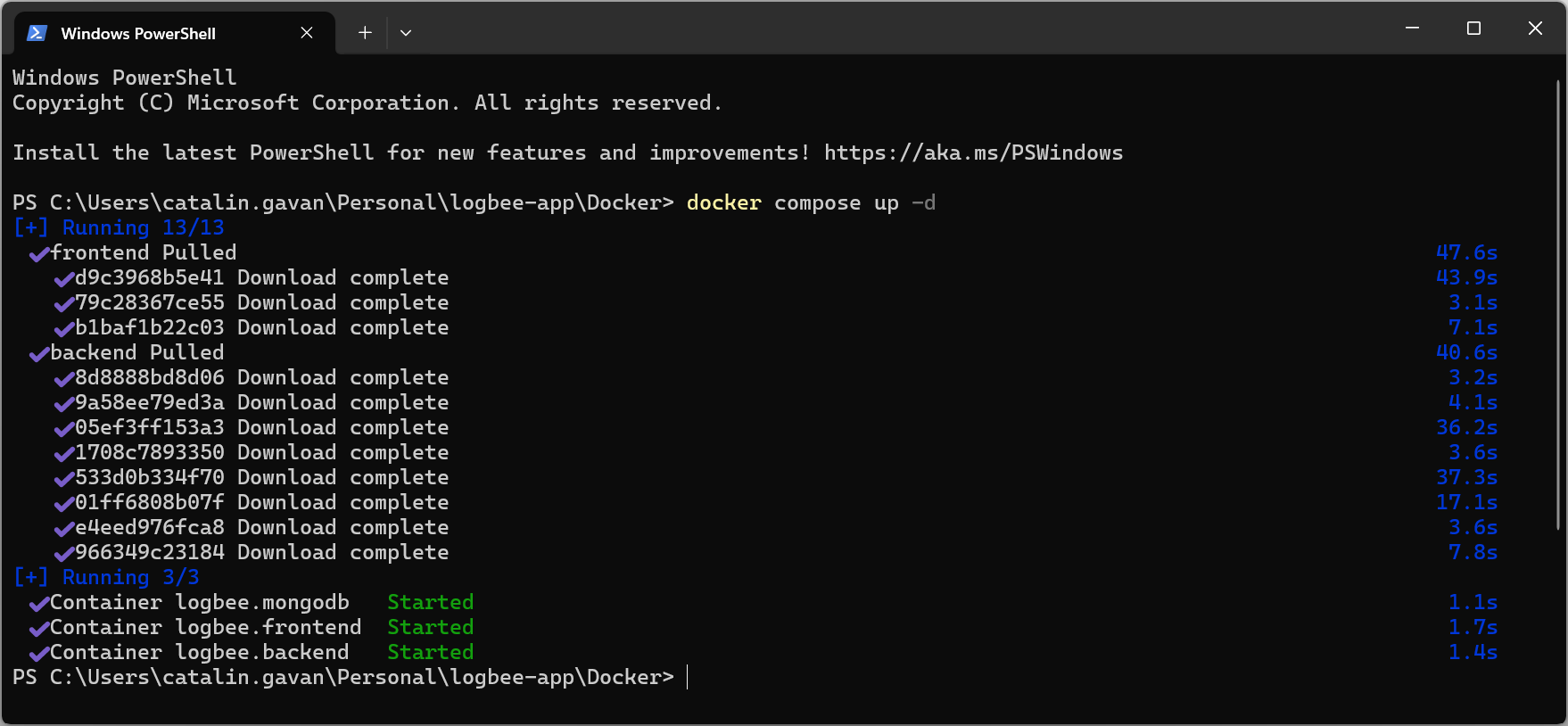The width and height of the screenshot is (1568, 726).
Task: Click the Started status for logbee.frontend
Action: pos(430,627)
